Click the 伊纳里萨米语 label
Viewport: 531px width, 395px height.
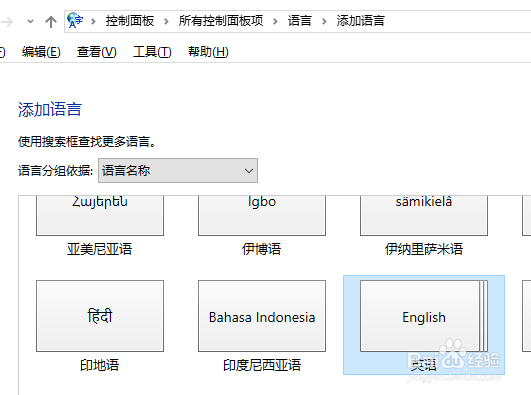(424, 249)
